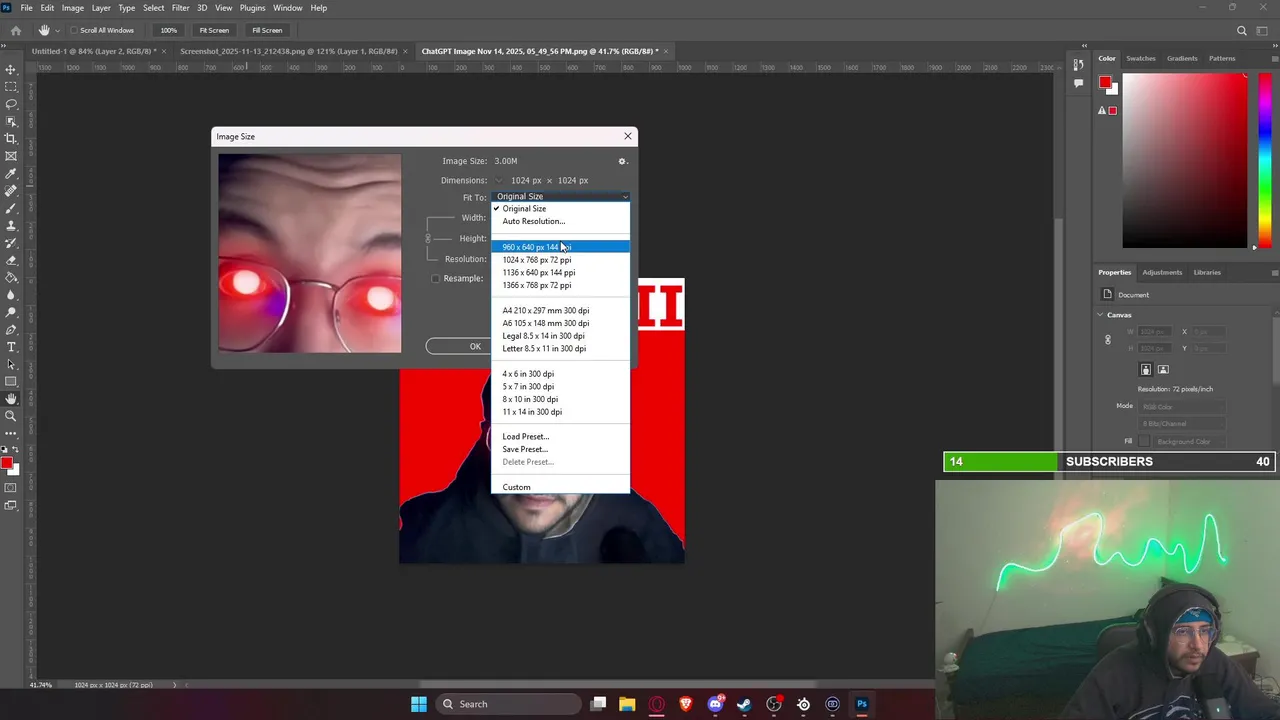Click the hue slider strip
The width and height of the screenshot is (1280, 720).
(1265, 160)
